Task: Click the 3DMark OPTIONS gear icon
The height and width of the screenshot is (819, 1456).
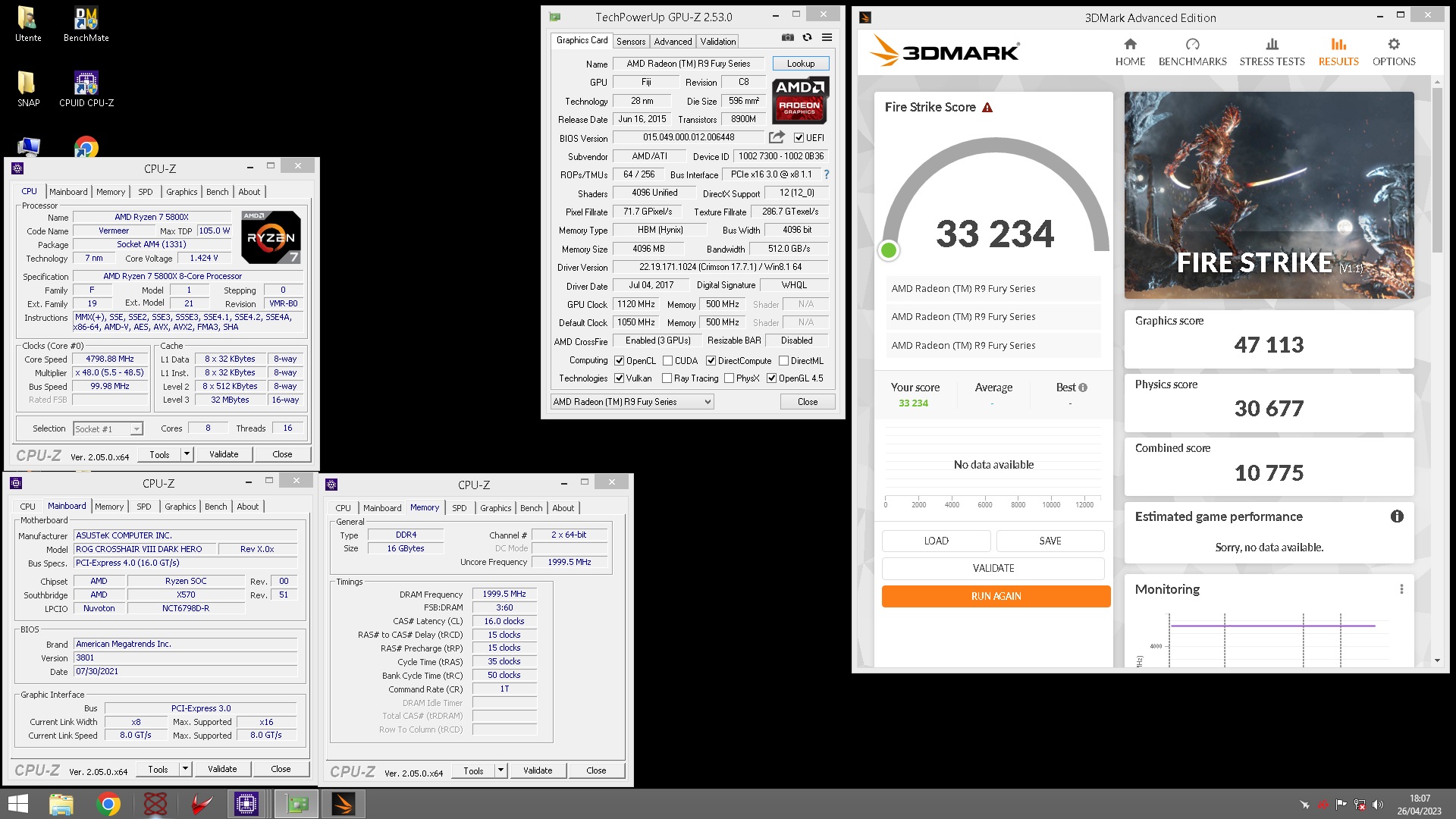Action: [1394, 44]
